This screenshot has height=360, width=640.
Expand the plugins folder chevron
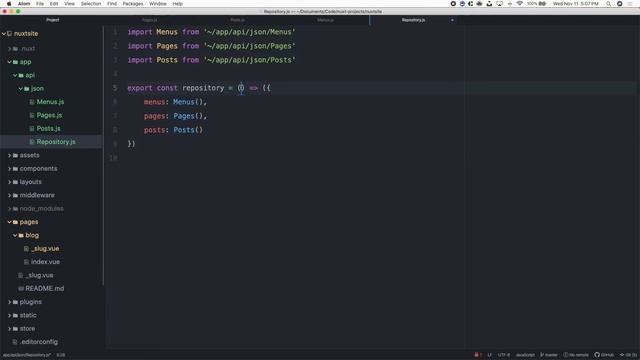point(9,302)
